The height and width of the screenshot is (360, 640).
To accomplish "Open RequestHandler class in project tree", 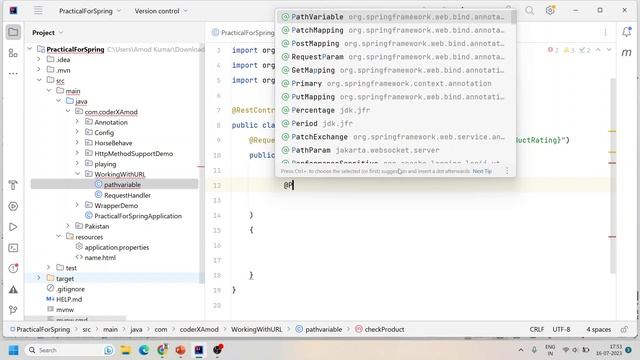I will [122, 195].
